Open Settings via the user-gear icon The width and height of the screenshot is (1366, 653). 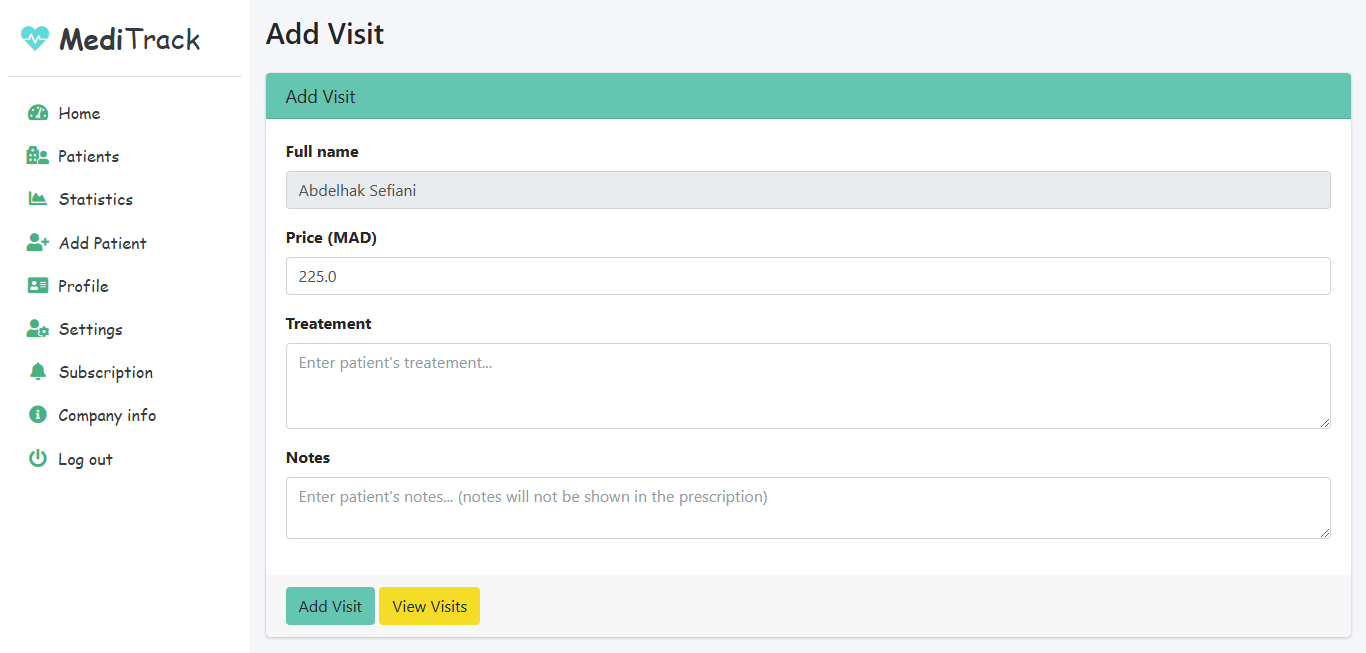pos(38,329)
